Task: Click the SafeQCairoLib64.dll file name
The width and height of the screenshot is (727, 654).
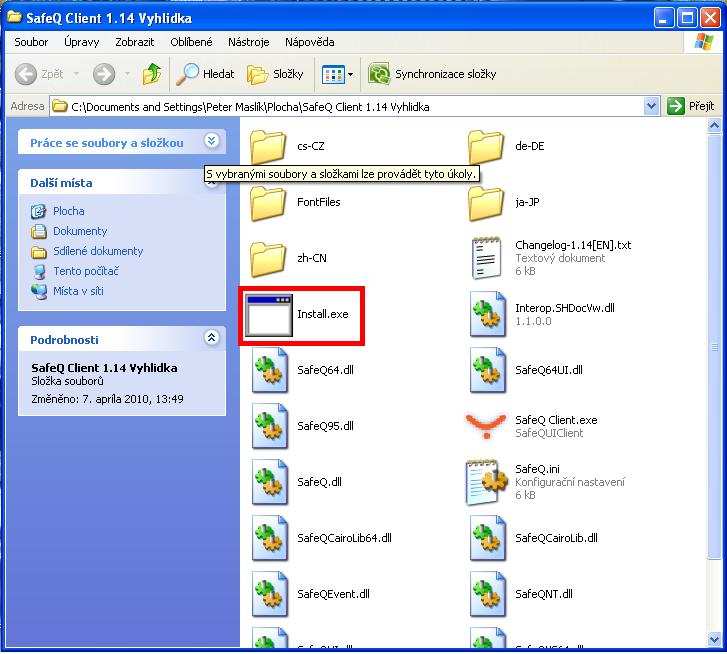Action: click(x=344, y=538)
